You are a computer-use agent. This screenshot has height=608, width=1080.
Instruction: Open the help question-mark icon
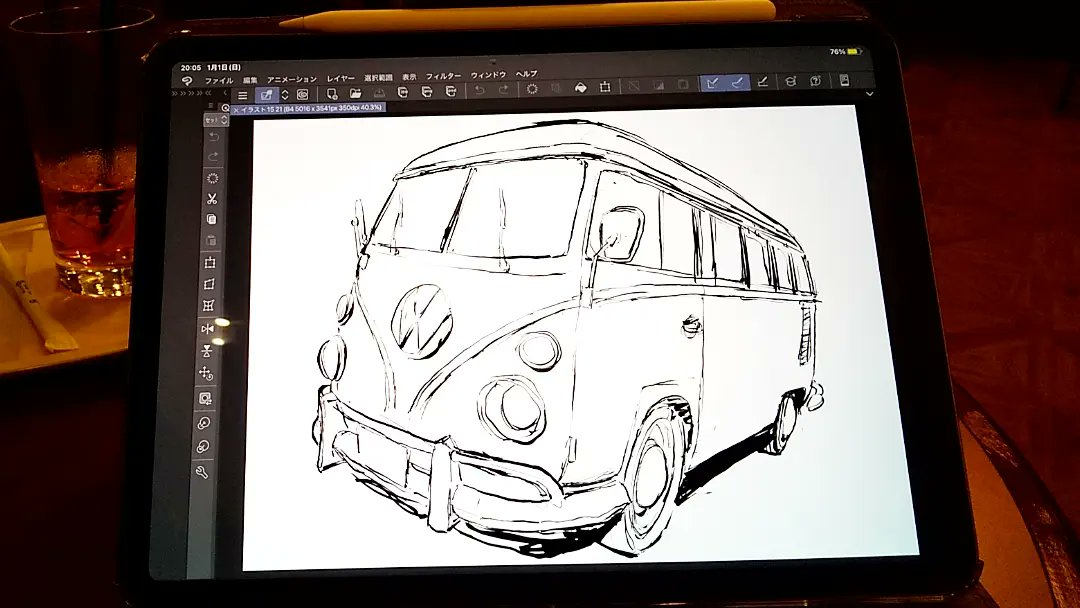[x=816, y=81]
